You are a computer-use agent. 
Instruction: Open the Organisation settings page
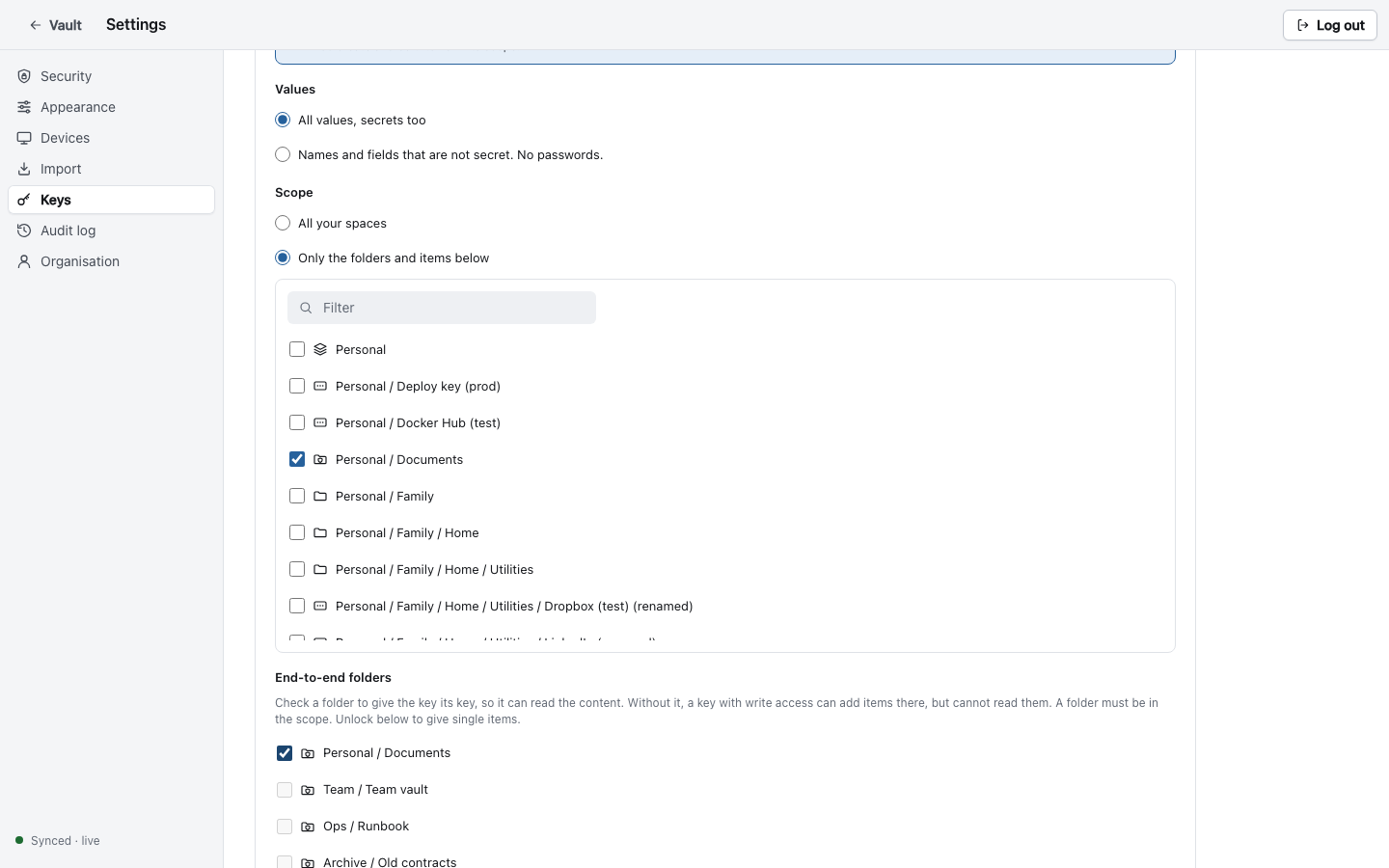coord(111,261)
